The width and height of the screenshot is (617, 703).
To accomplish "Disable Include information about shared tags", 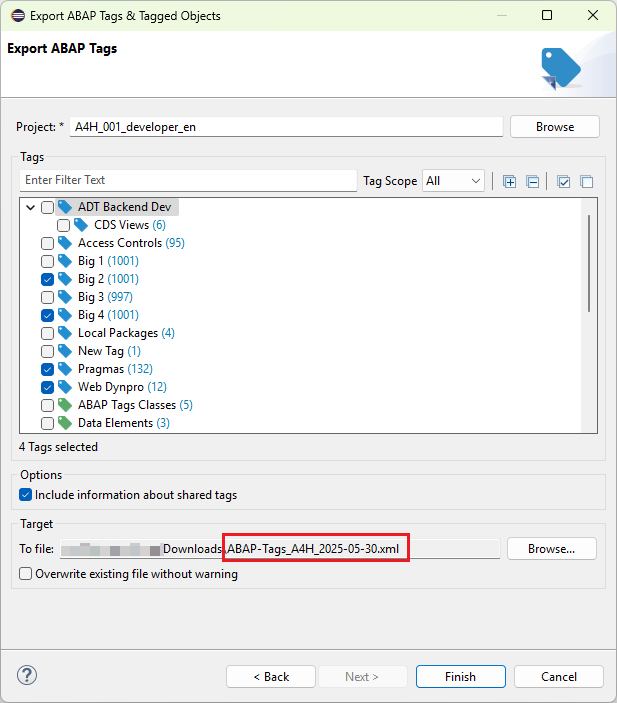I will (26, 495).
